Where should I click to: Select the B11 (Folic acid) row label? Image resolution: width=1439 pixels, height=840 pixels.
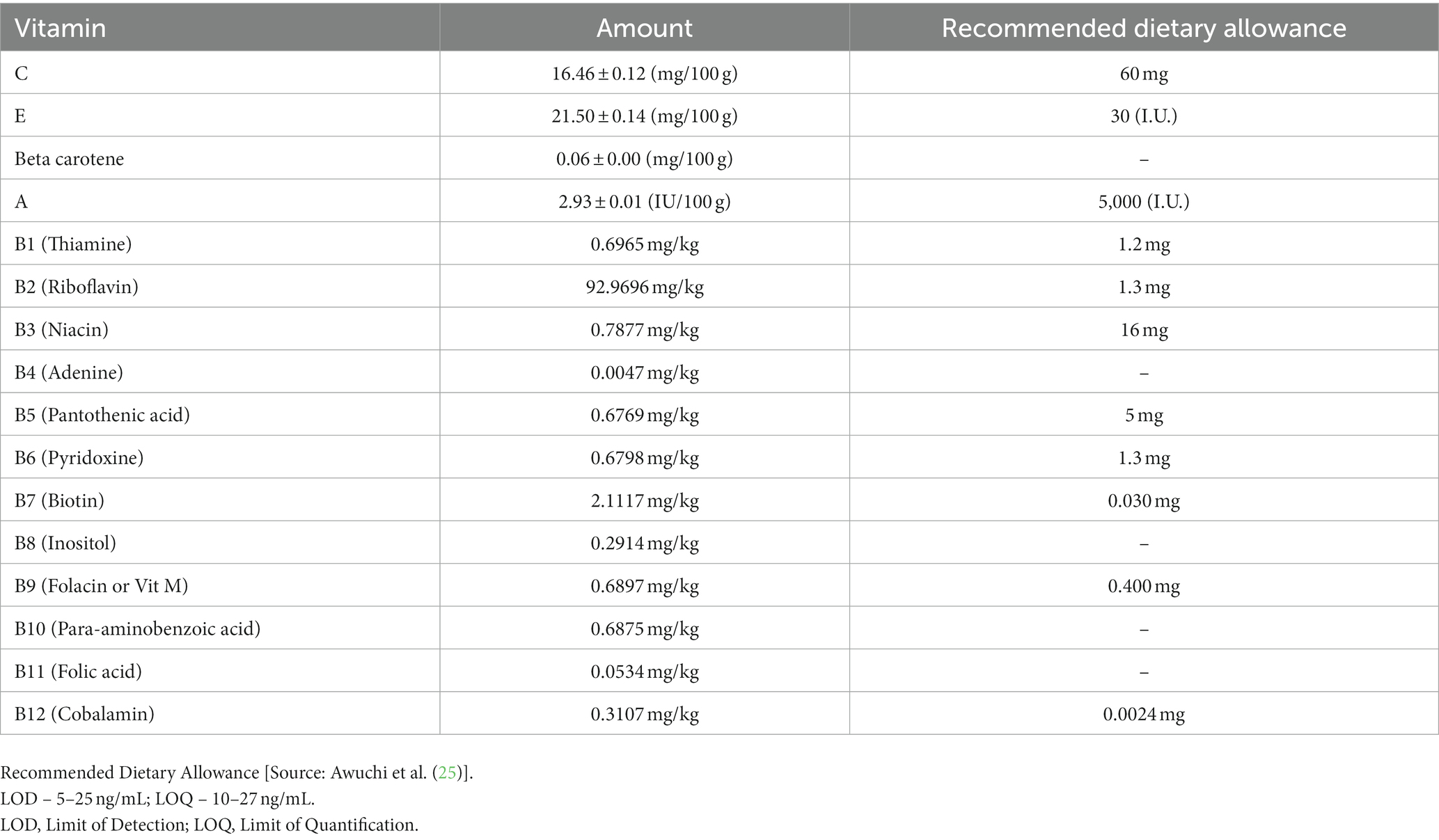point(79,672)
